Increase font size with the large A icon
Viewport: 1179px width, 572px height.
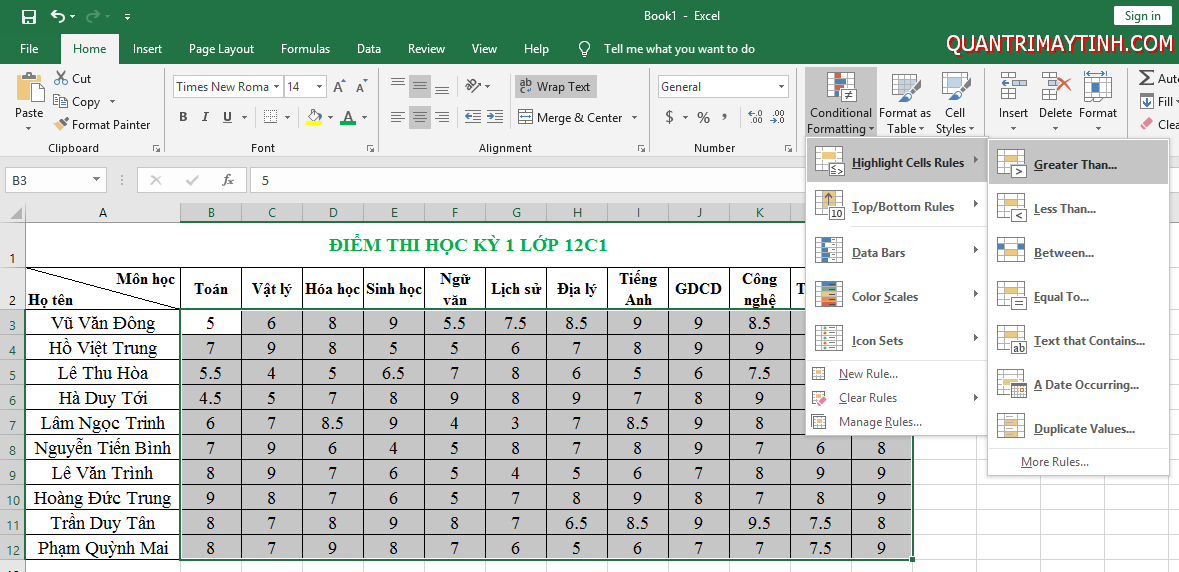[x=339, y=86]
